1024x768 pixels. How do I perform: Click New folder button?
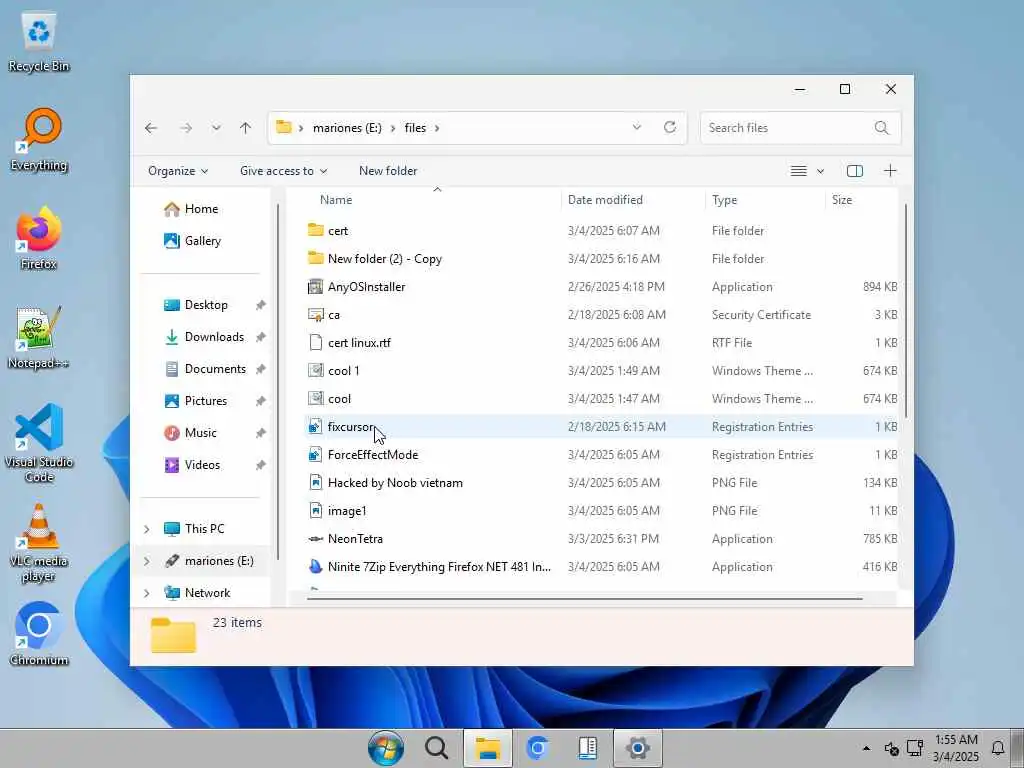coord(388,171)
